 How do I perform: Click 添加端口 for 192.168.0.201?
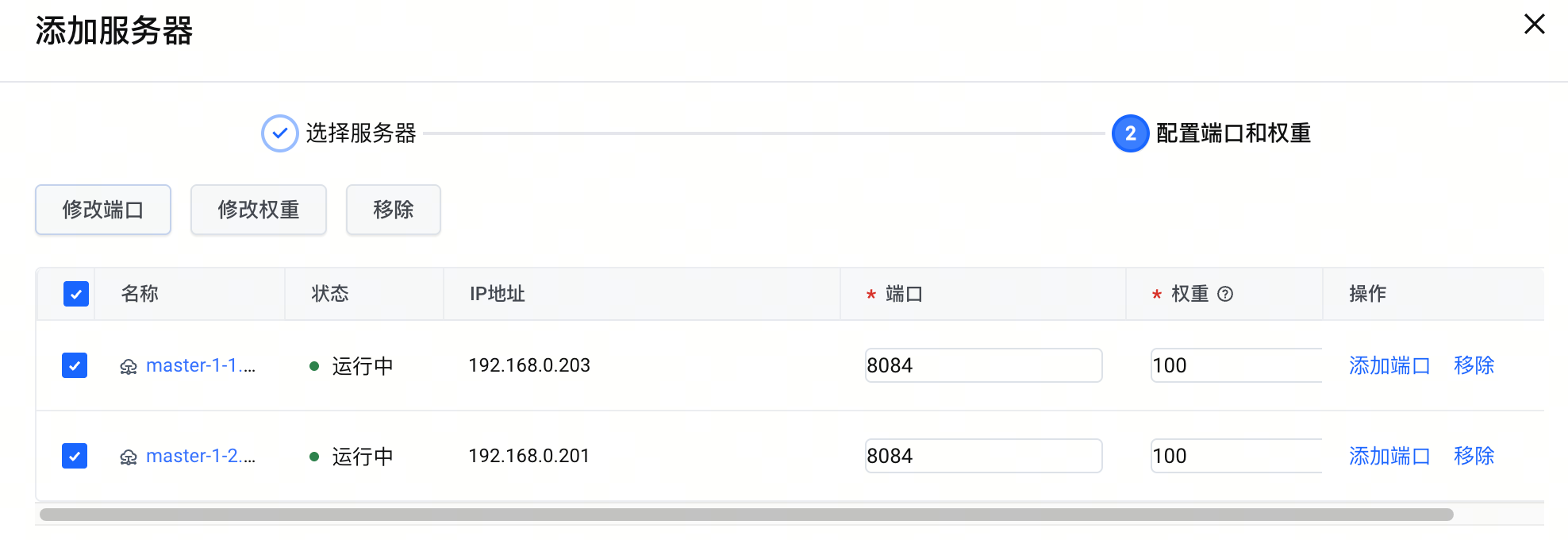pyautogui.click(x=1389, y=456)
